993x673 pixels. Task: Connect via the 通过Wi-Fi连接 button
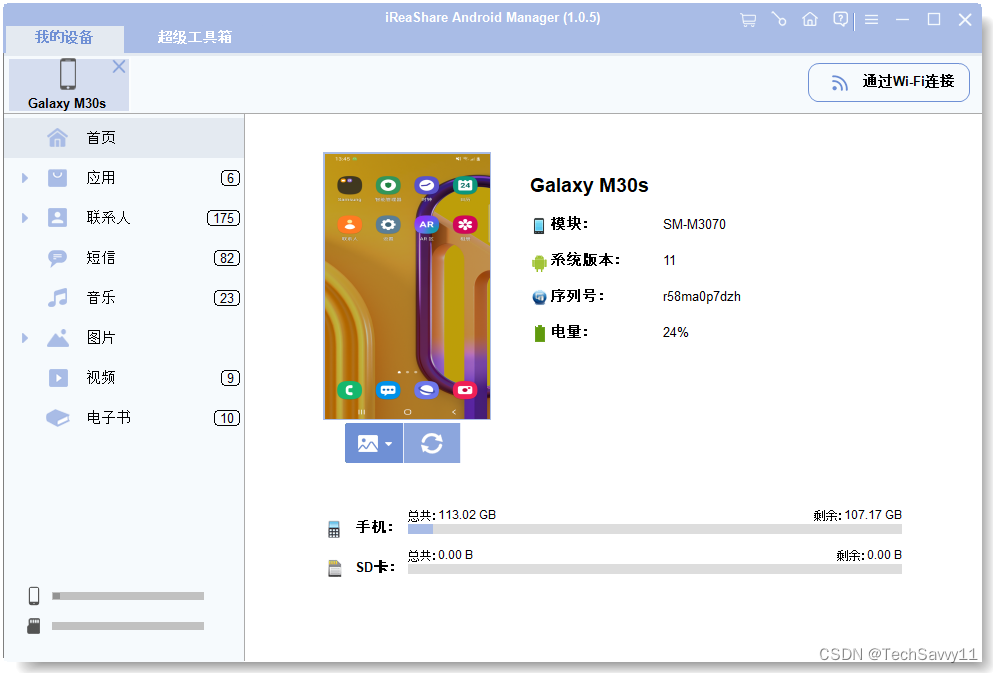[889, 82]
